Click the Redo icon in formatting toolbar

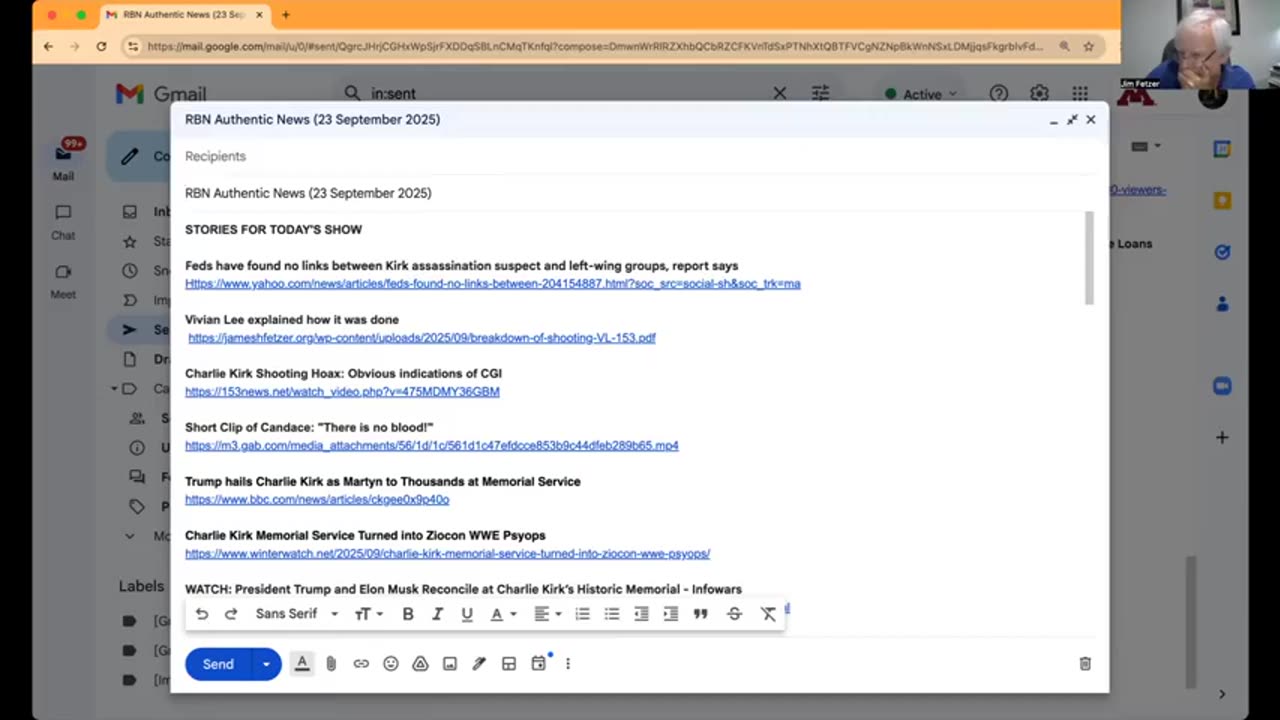click(231, 614)
